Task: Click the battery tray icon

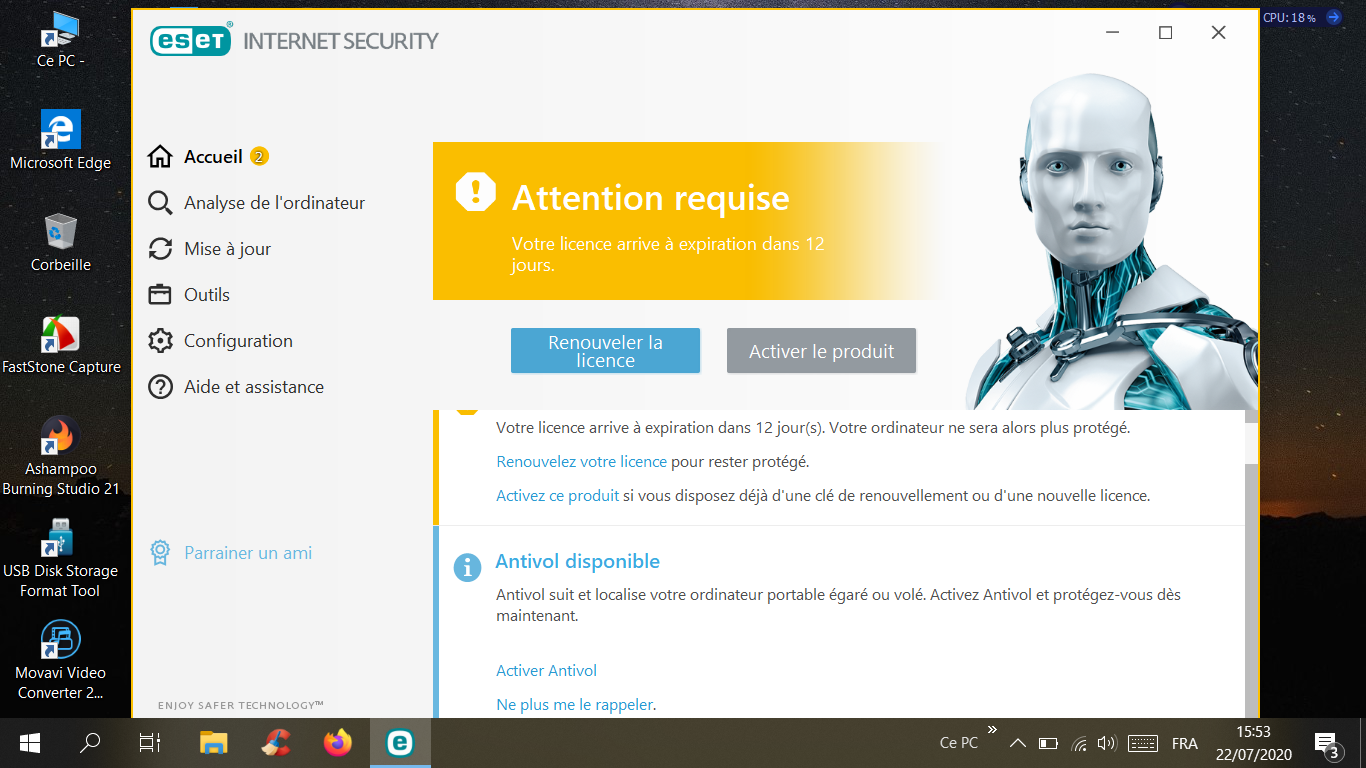Action: [1048, 743]
